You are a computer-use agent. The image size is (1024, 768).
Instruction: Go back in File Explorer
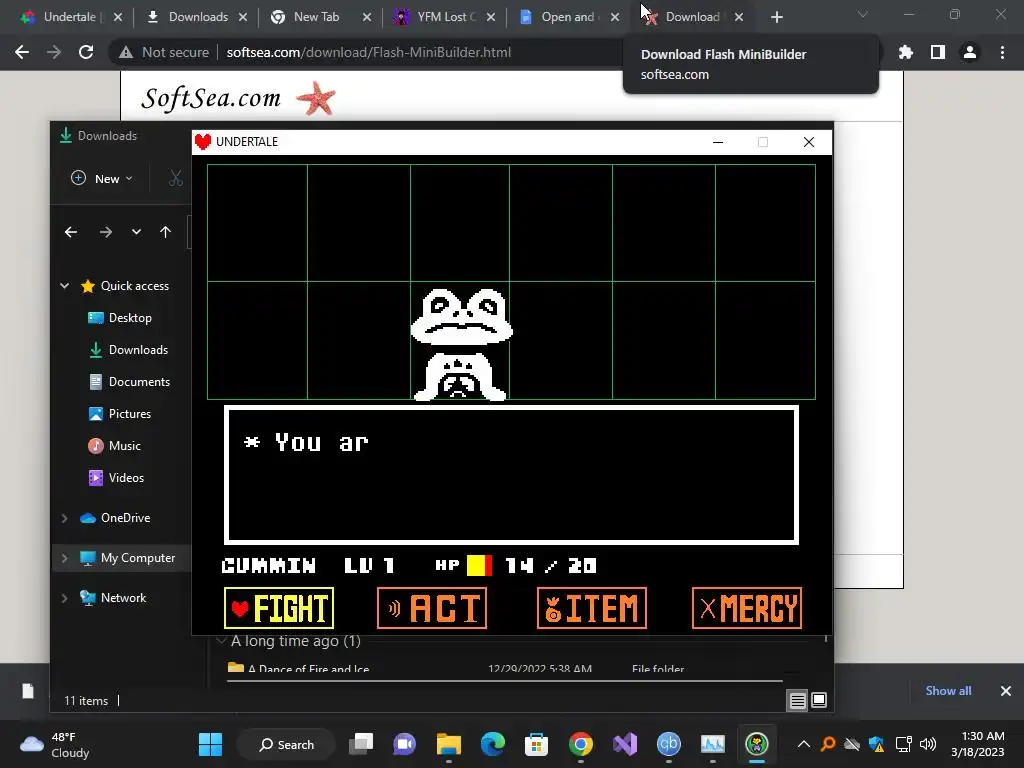(71, 232)
